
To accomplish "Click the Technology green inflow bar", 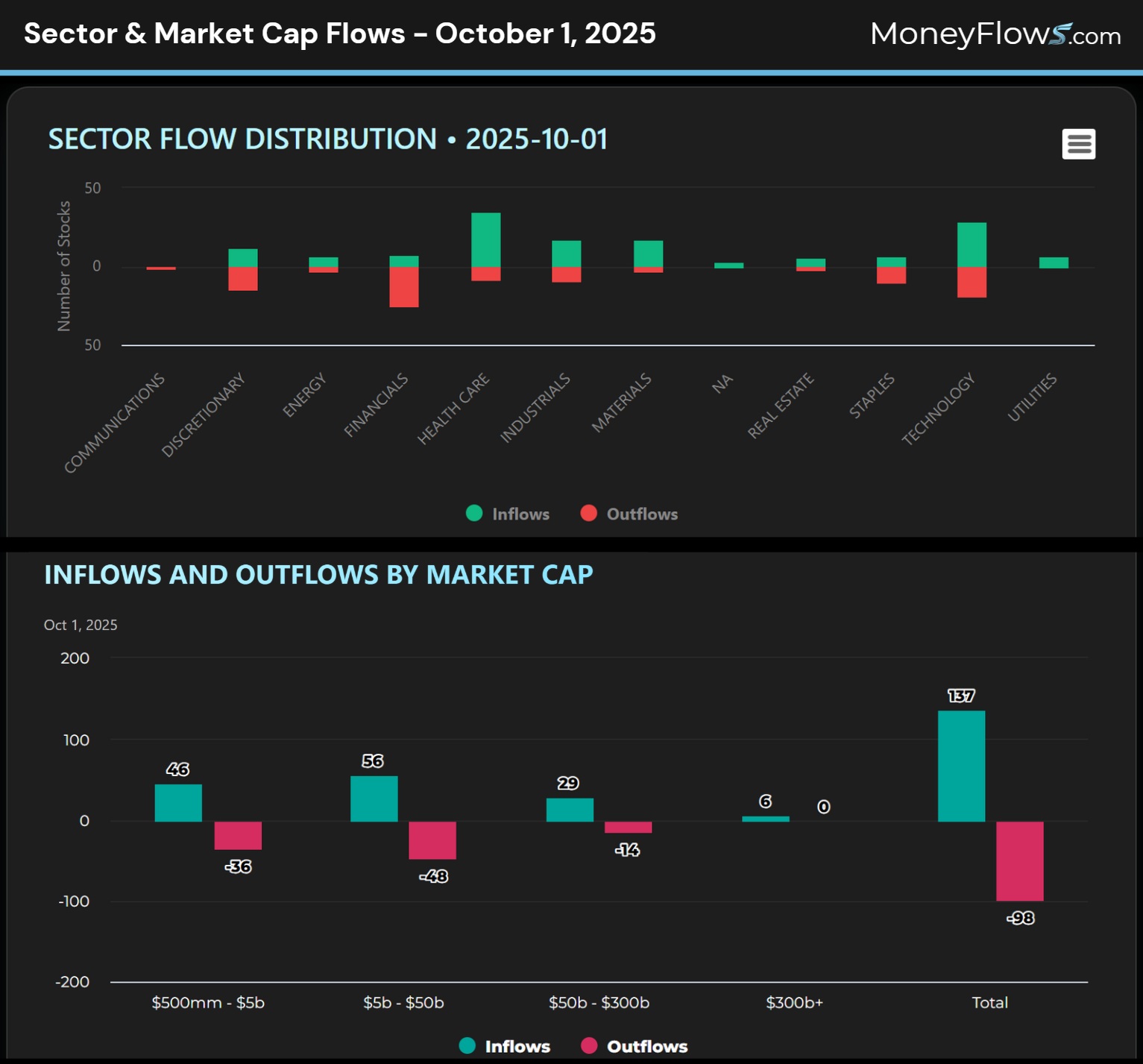I will click(972, 245).
